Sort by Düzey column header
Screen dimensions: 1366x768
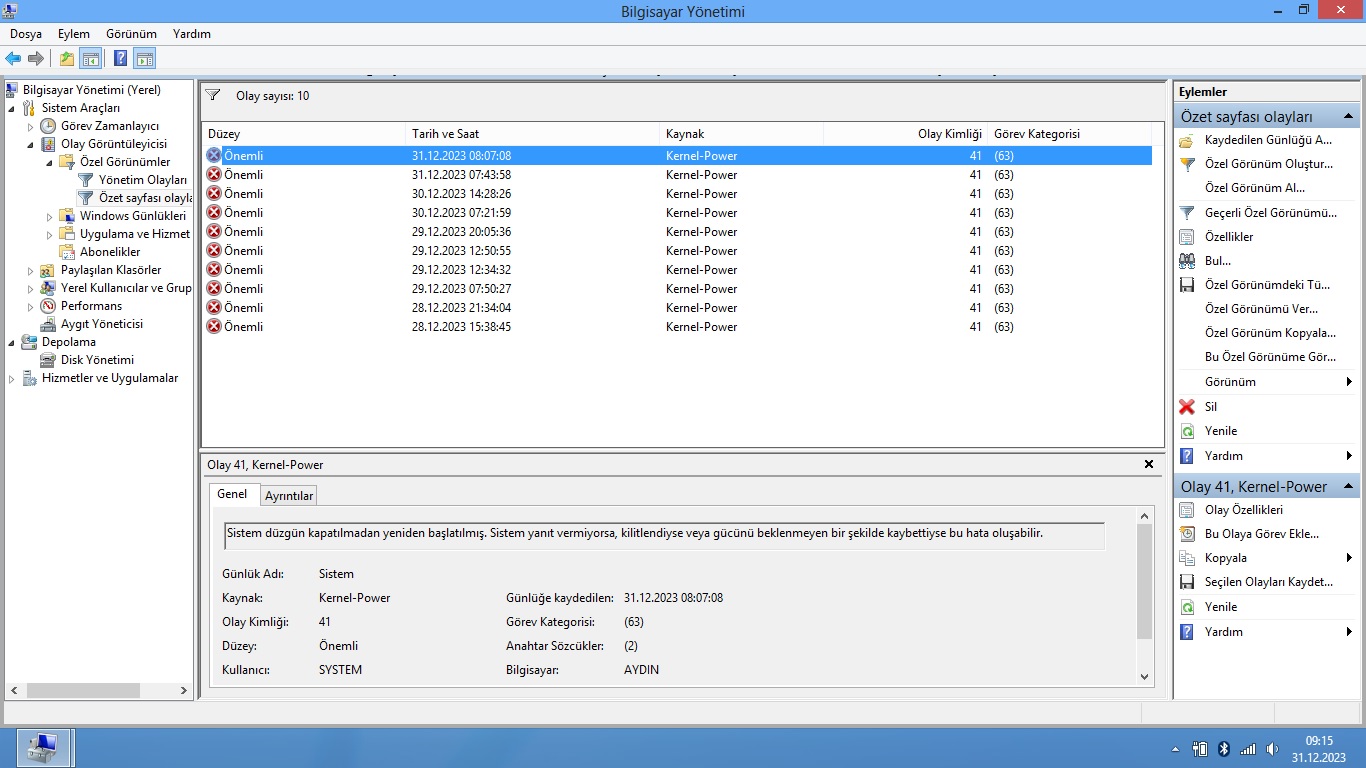[x=304, y=134]
